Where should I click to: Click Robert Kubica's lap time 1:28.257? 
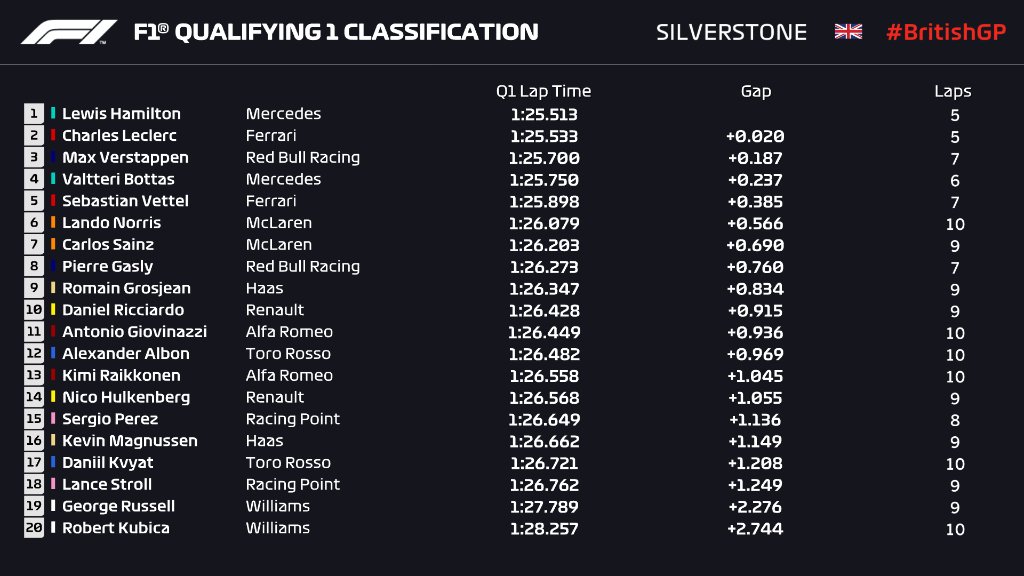pos(543,528)
